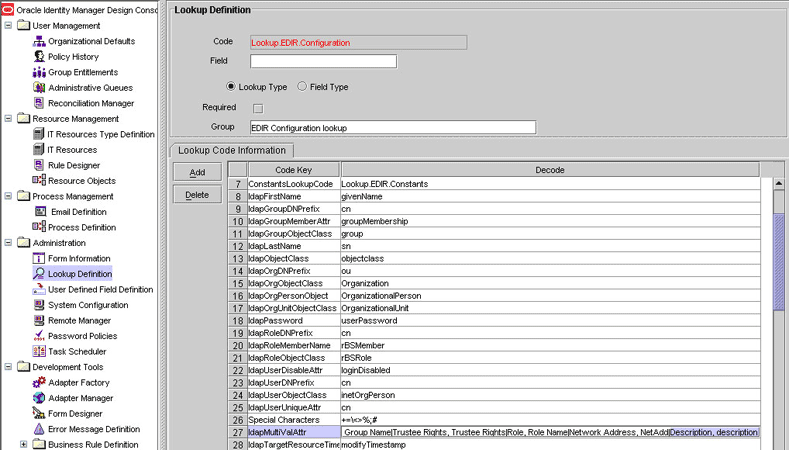The image size is (789, 450).
Task: Click the Code field Lookup.EDIR.Configuration
Action: (x=358, y=42)
